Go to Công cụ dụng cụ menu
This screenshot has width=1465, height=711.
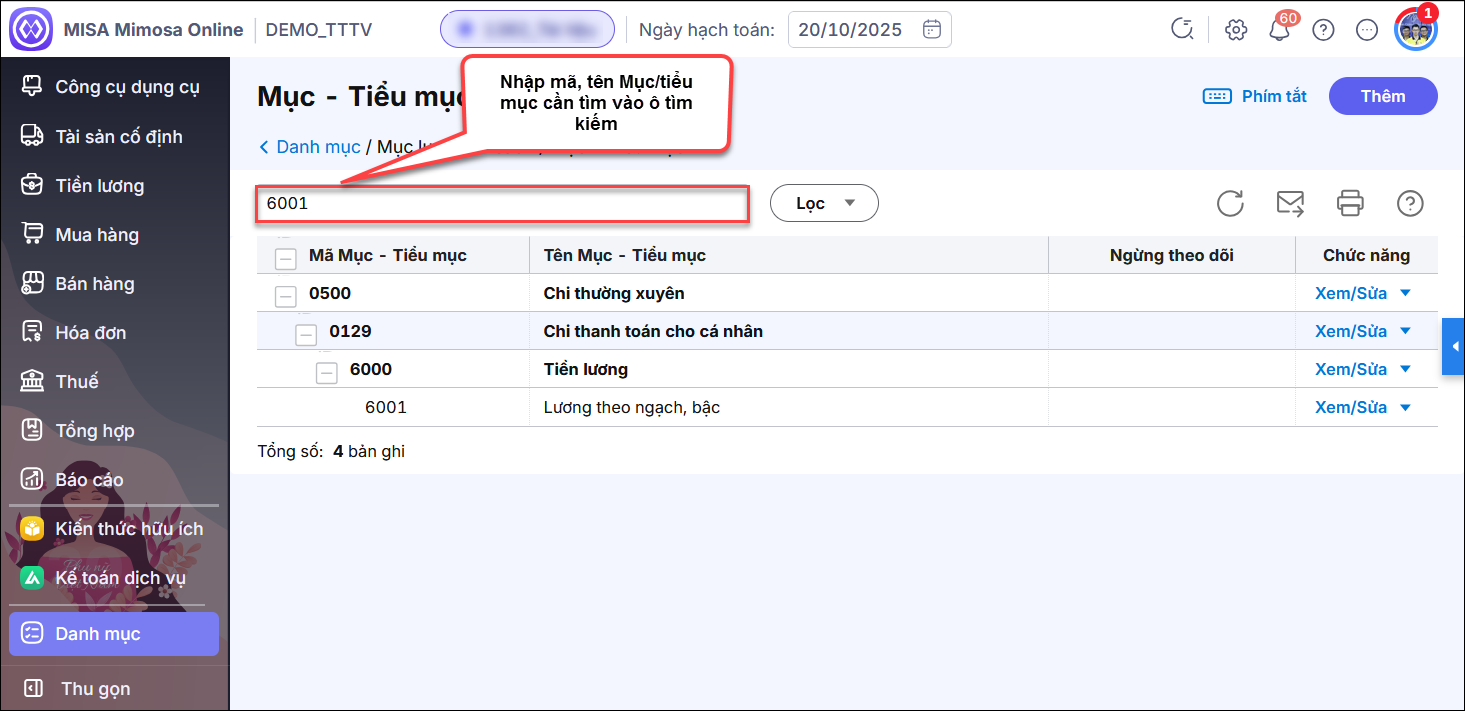(x=127, y=87)
